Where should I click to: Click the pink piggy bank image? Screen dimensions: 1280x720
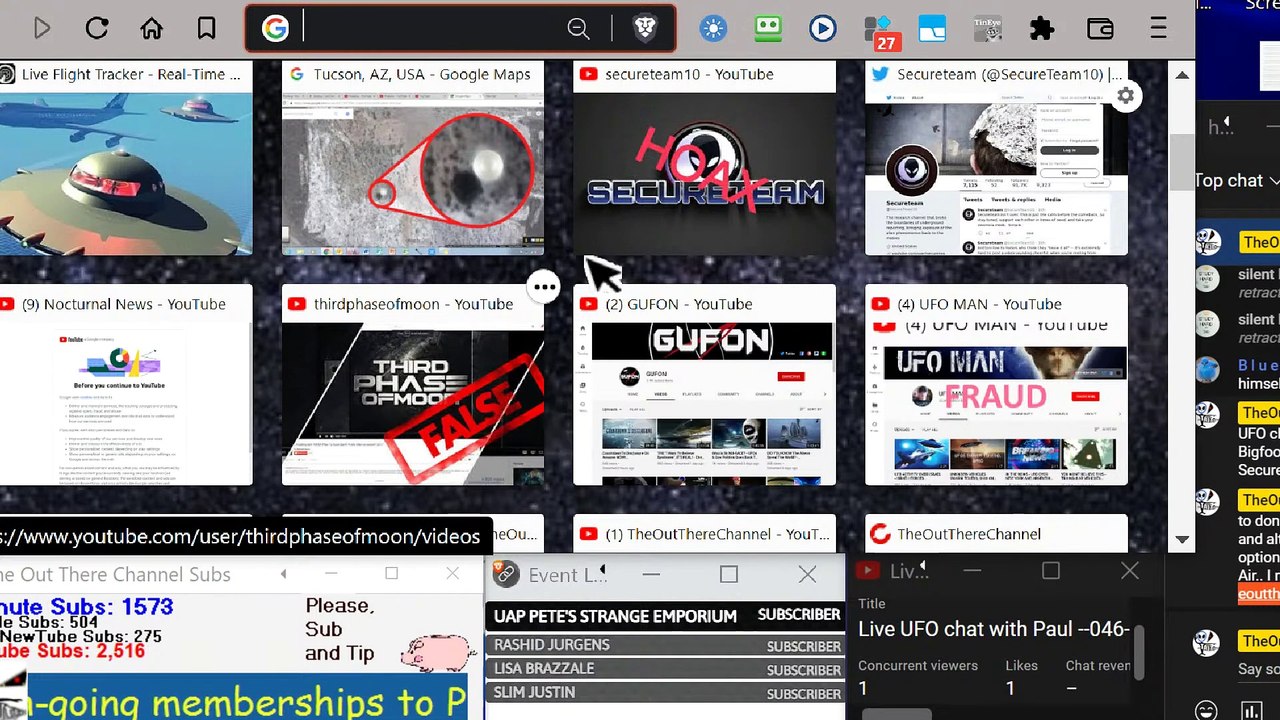tap(438, 652)
